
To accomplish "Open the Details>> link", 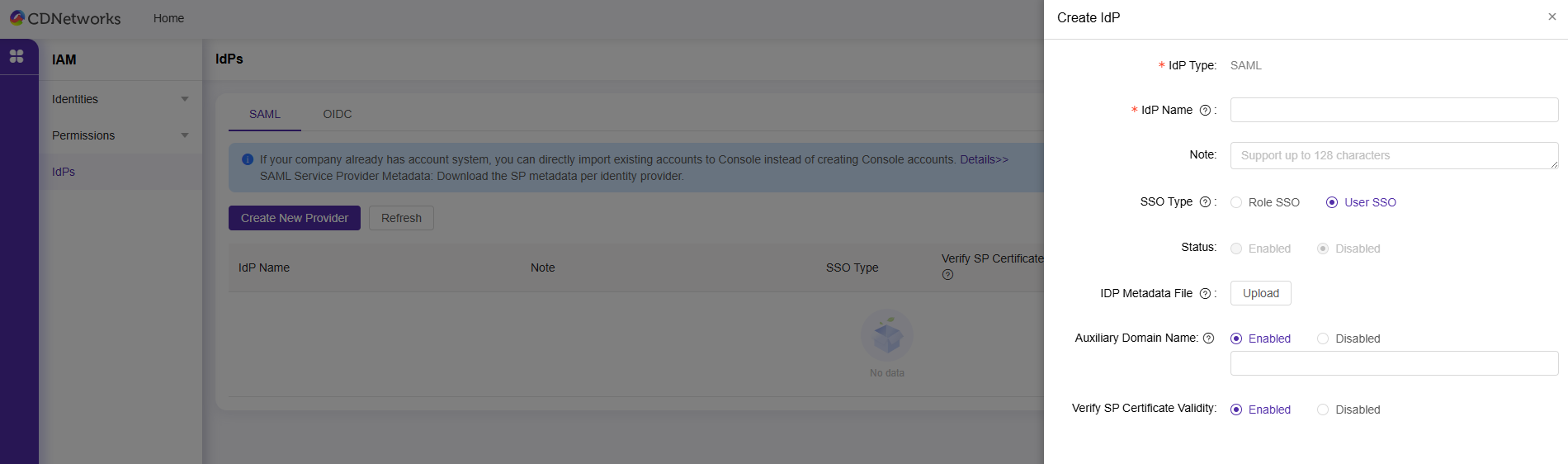I will pos(984,159).
